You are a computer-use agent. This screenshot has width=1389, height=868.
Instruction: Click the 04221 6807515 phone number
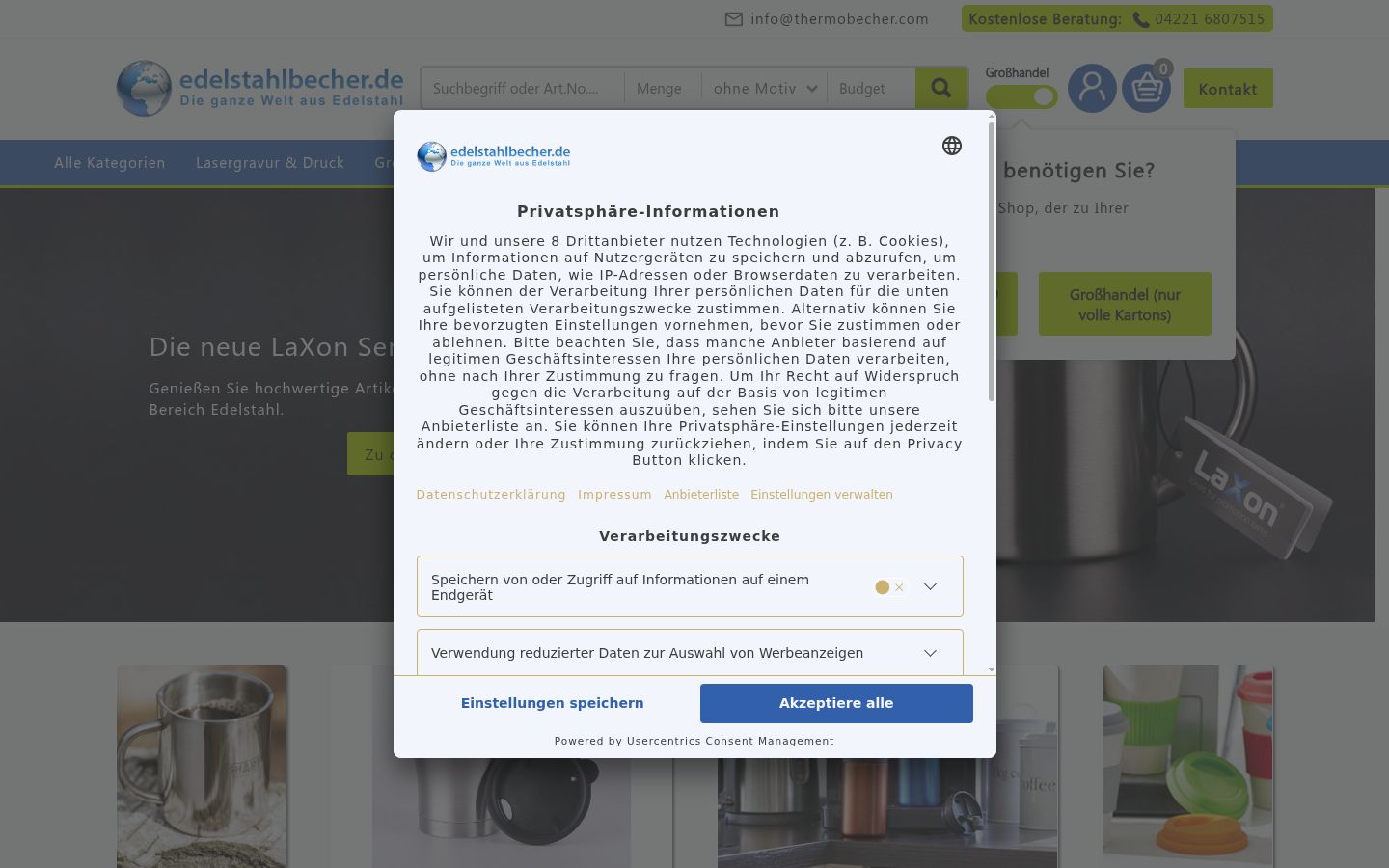(x=1210, y=19)
